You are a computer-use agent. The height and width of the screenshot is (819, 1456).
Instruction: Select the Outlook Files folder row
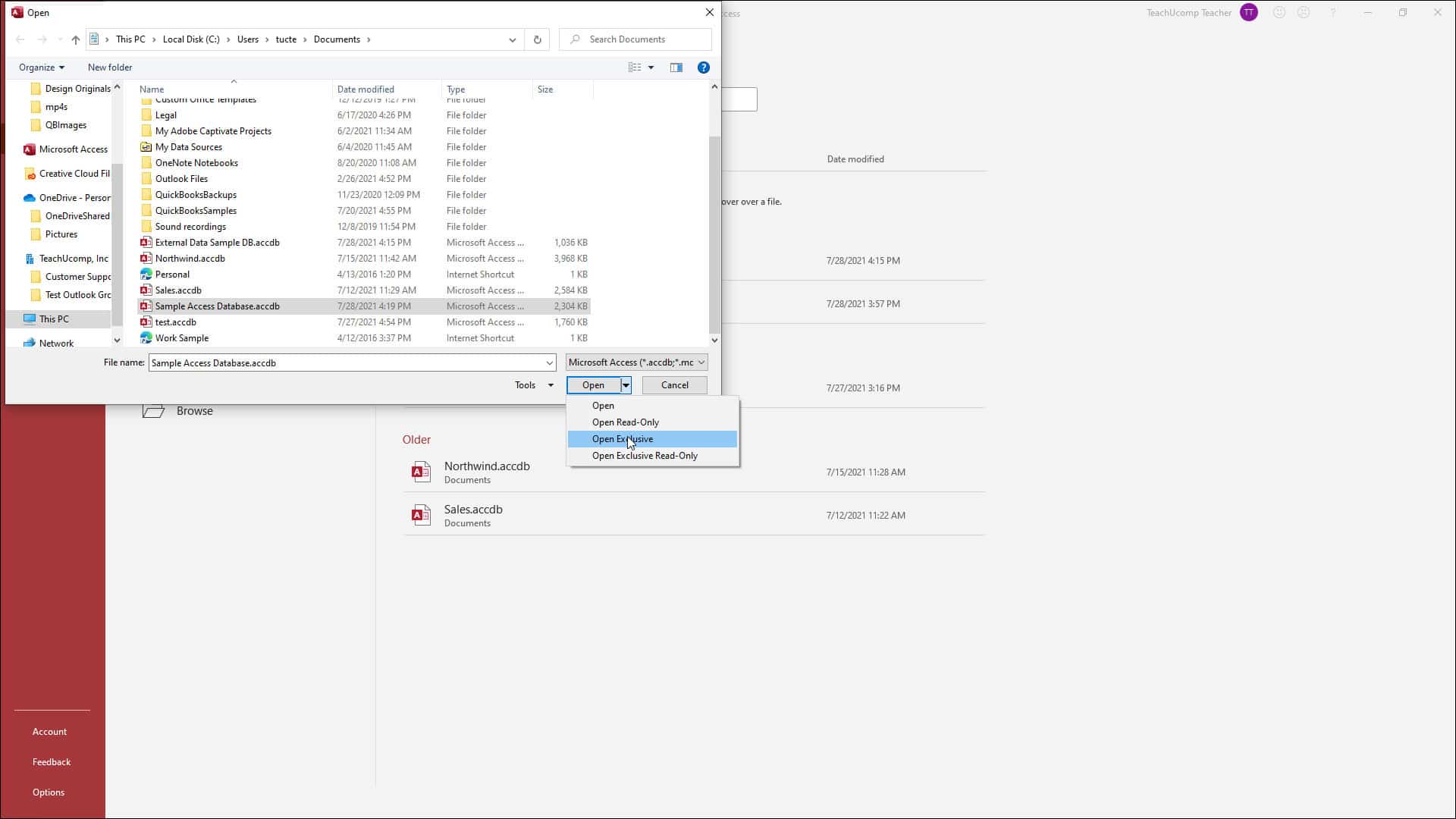(x=364, y=179)
